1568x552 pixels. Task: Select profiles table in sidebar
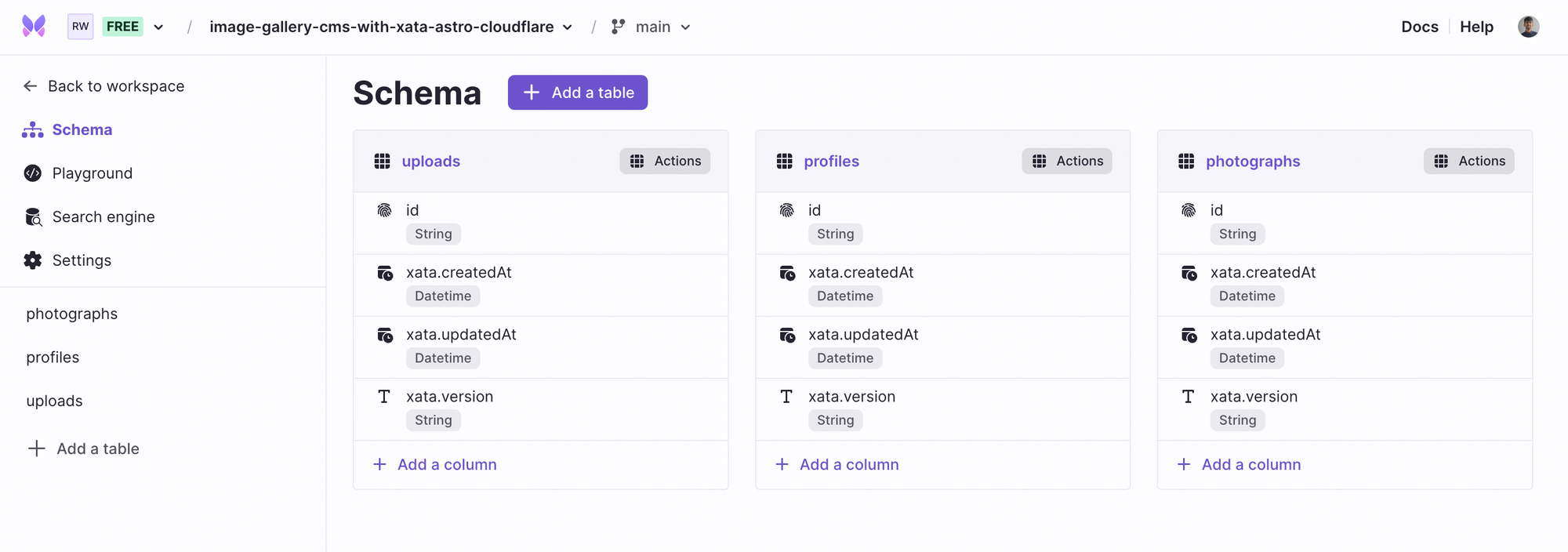[x=53, y=358]
